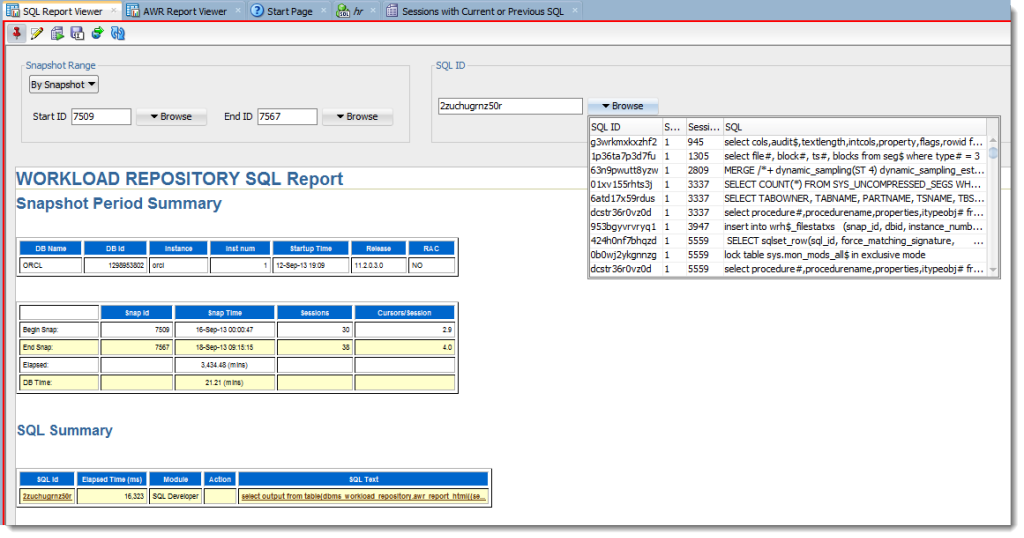The width and height of the screenshot is (1024, 538).
Task: Open the By Snapshot dropdown
Action: click(x=64, y=84)
